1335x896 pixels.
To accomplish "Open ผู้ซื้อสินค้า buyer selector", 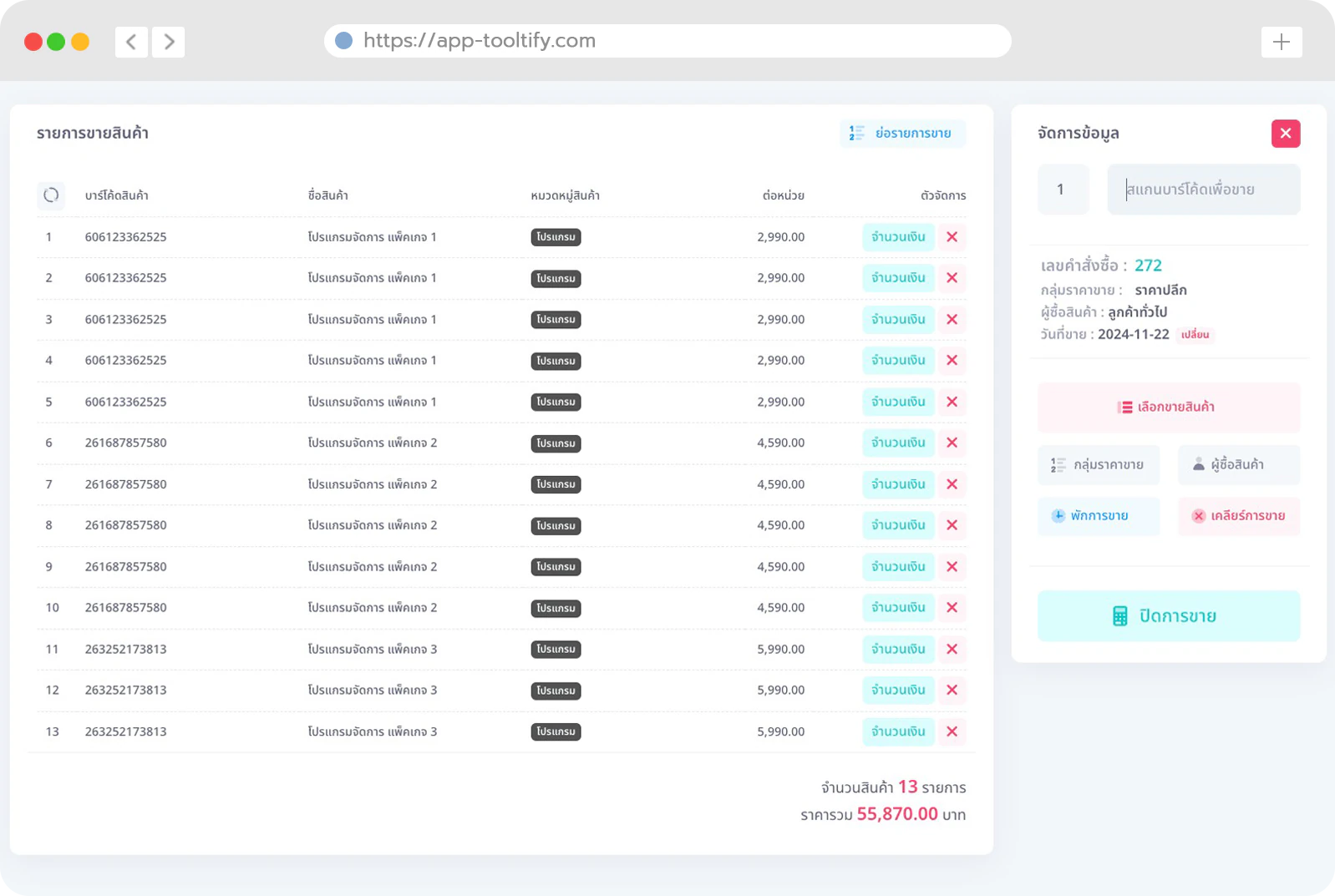I will (x=1239, y=465).
